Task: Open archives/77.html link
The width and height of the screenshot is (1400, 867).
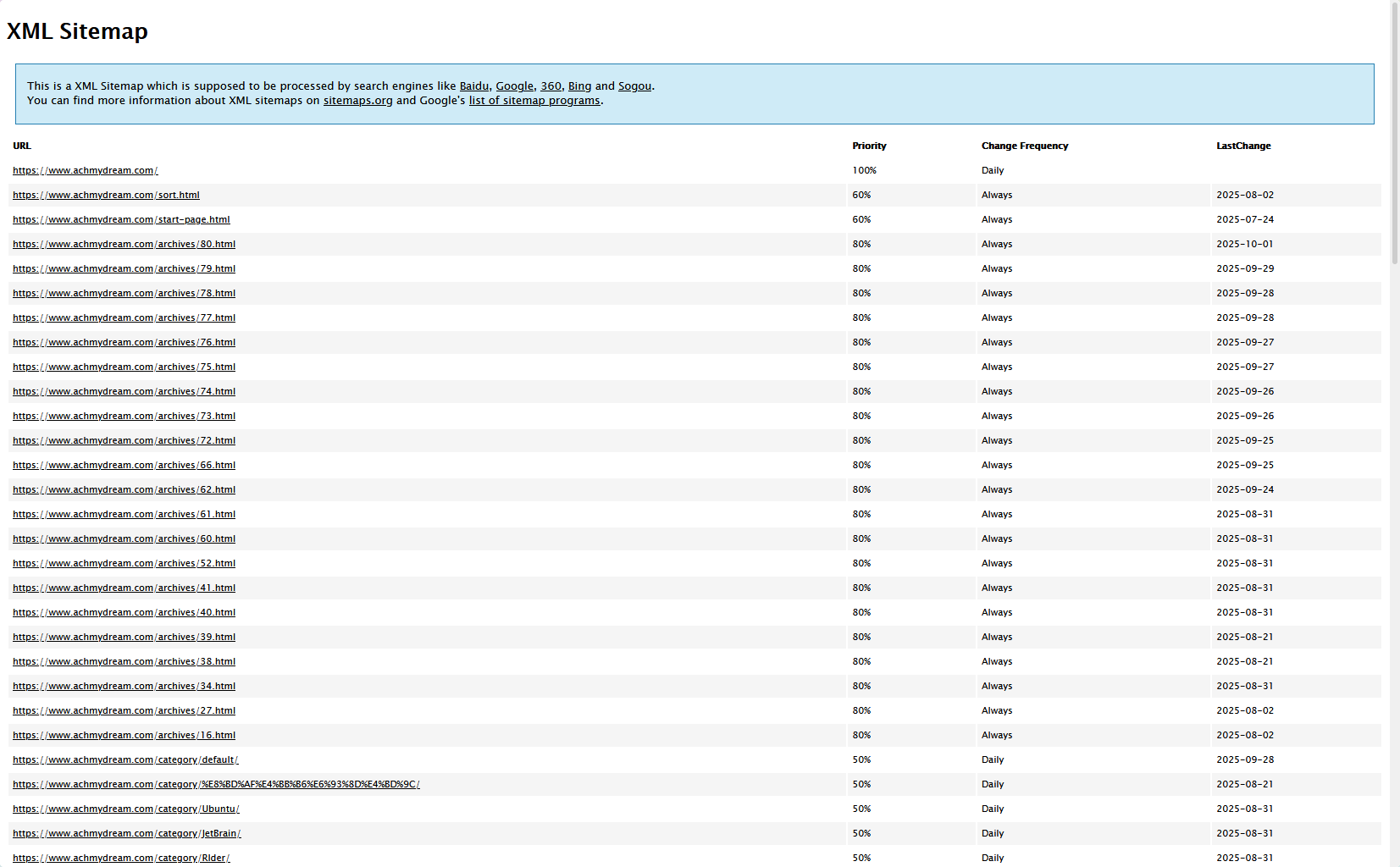Action: tap(124, 318)
